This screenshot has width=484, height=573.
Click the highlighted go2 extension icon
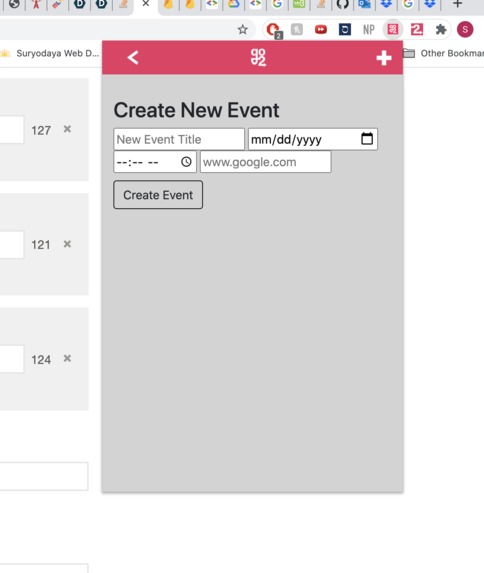pos(393,30)
